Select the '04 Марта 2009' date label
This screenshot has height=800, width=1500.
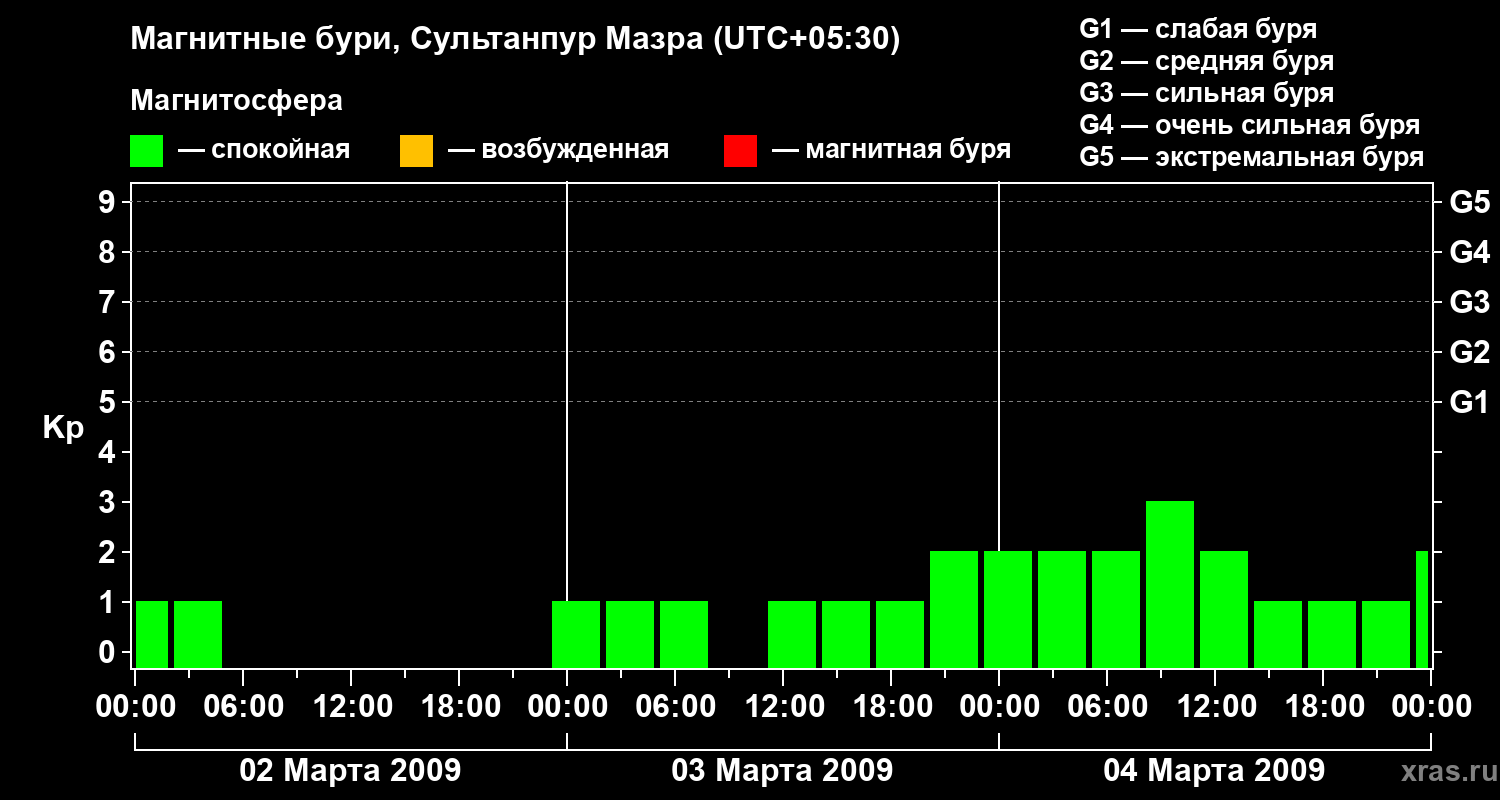pyautogui.click(x=1214, y=771)
